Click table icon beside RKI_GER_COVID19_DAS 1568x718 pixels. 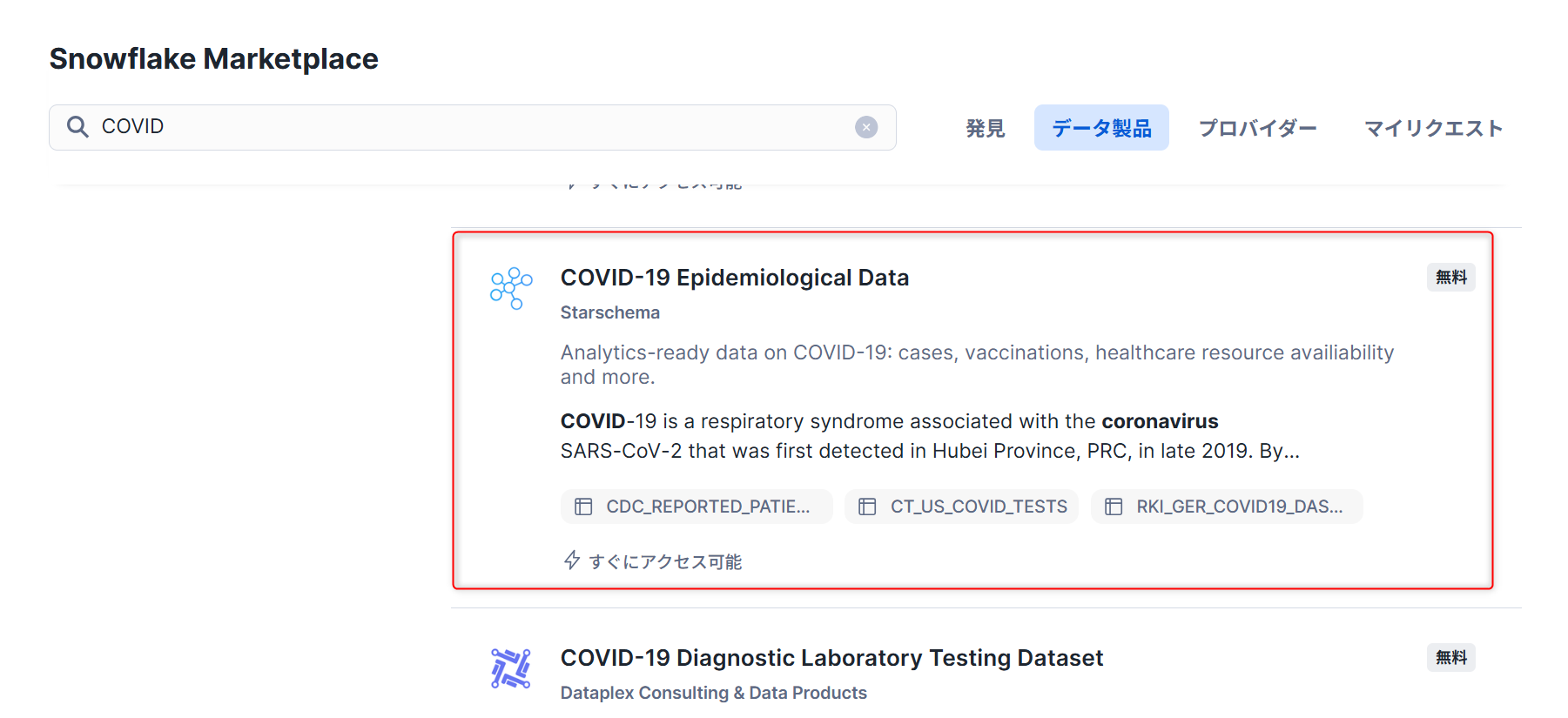tap(1114, 507)
